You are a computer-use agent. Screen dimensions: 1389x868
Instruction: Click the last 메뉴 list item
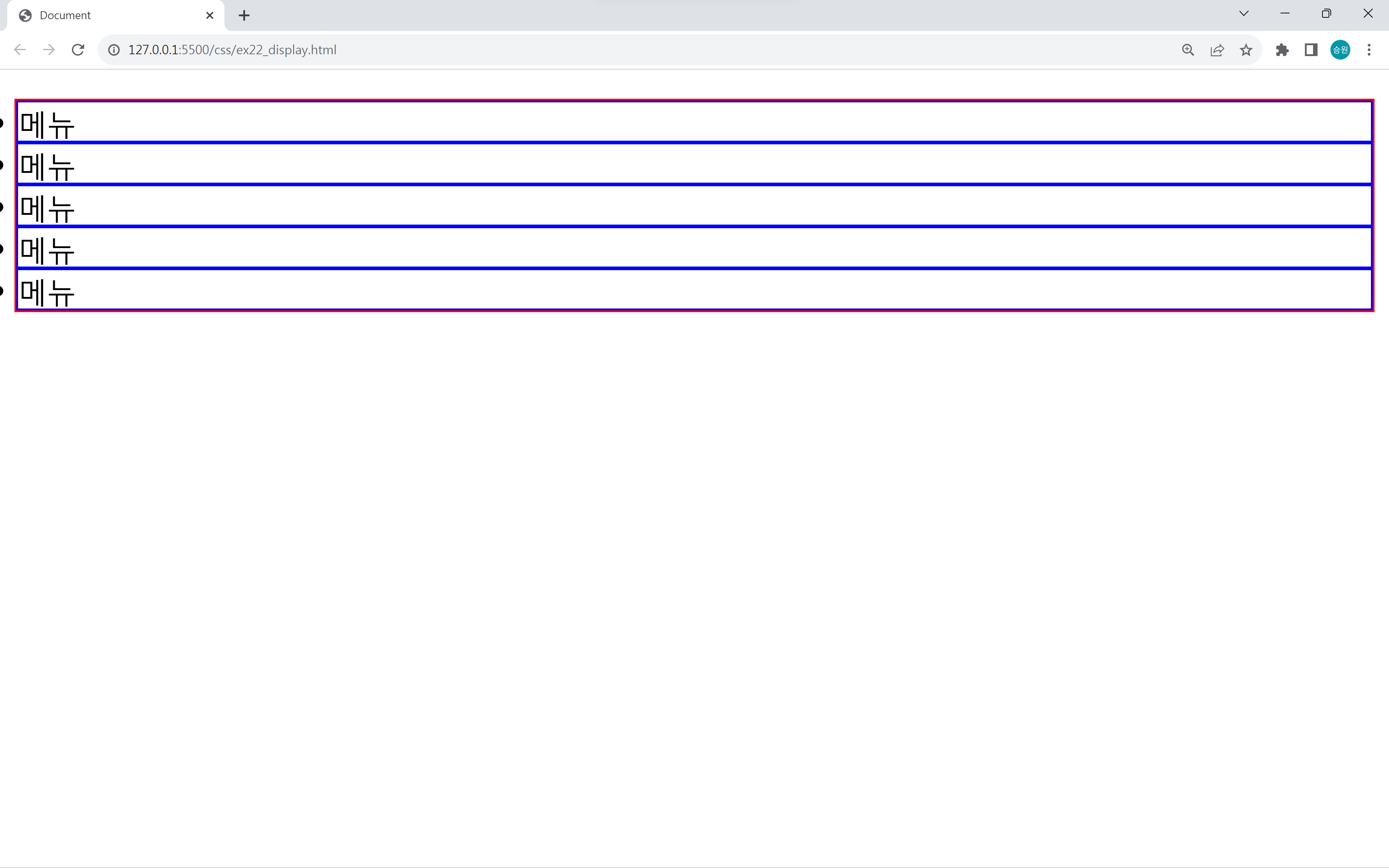[48, 292]
